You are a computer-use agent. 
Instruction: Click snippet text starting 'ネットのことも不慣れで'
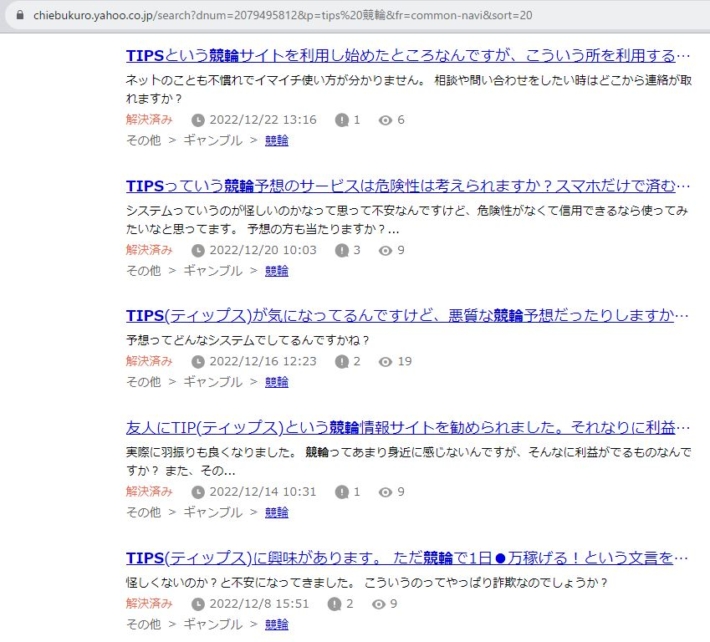[x=409, y=89]
